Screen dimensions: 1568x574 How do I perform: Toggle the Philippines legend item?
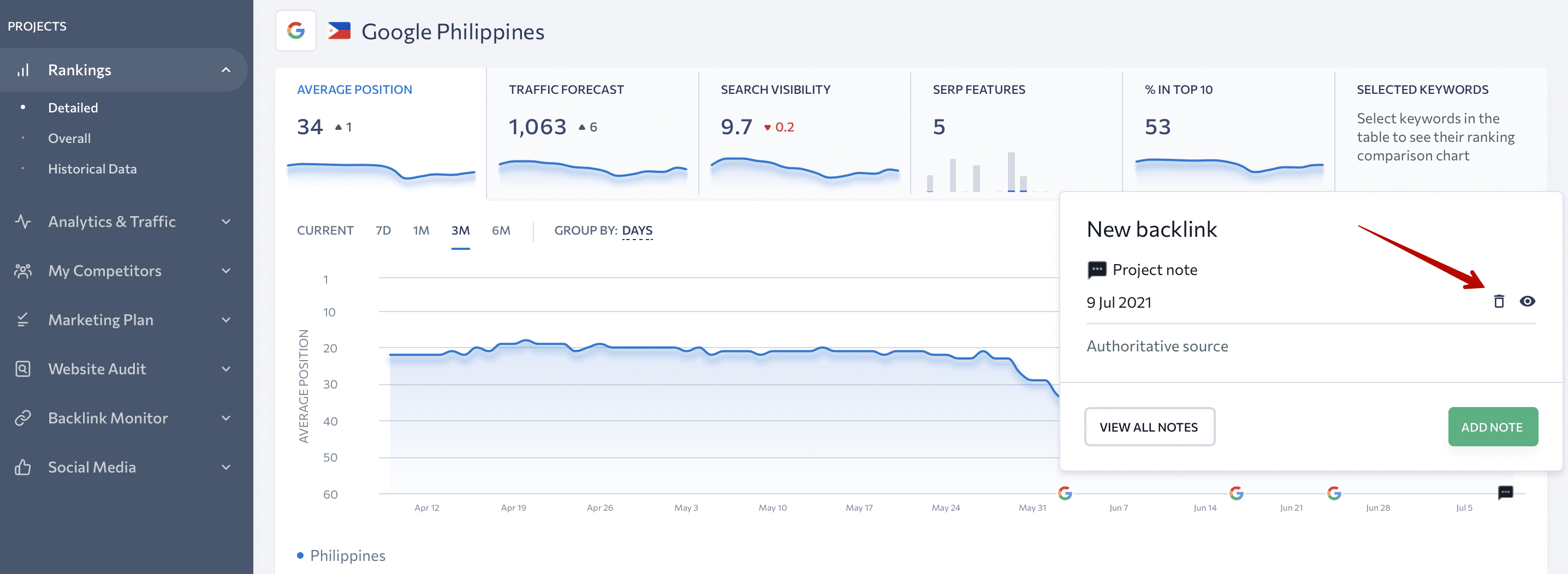(x=341, y=556)
